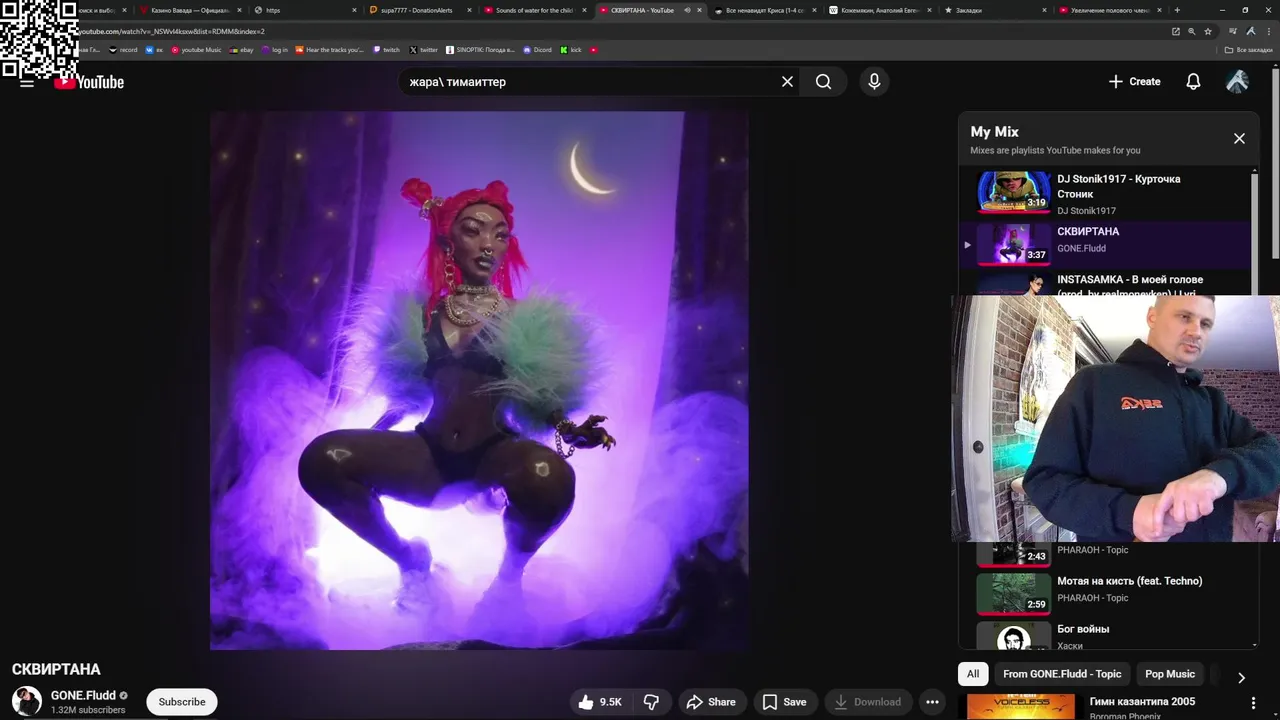Open the youtube Music bookmark

tap(196, 49)
